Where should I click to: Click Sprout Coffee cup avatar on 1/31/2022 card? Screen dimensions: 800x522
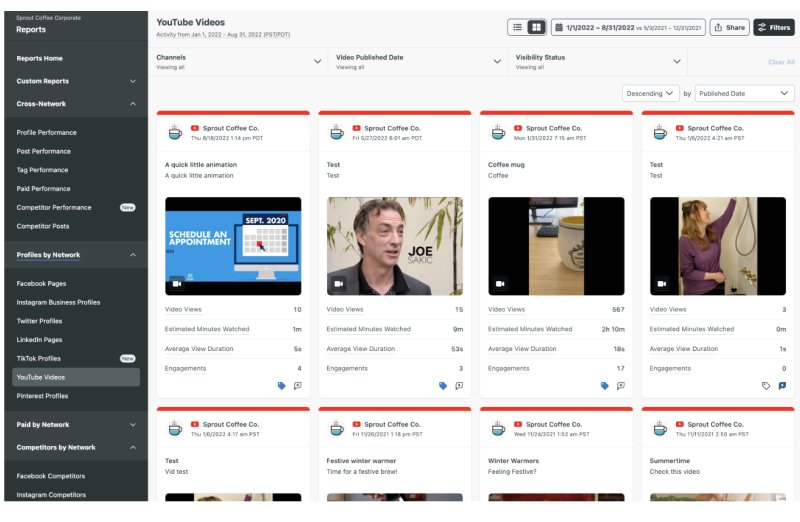[498, 132]
